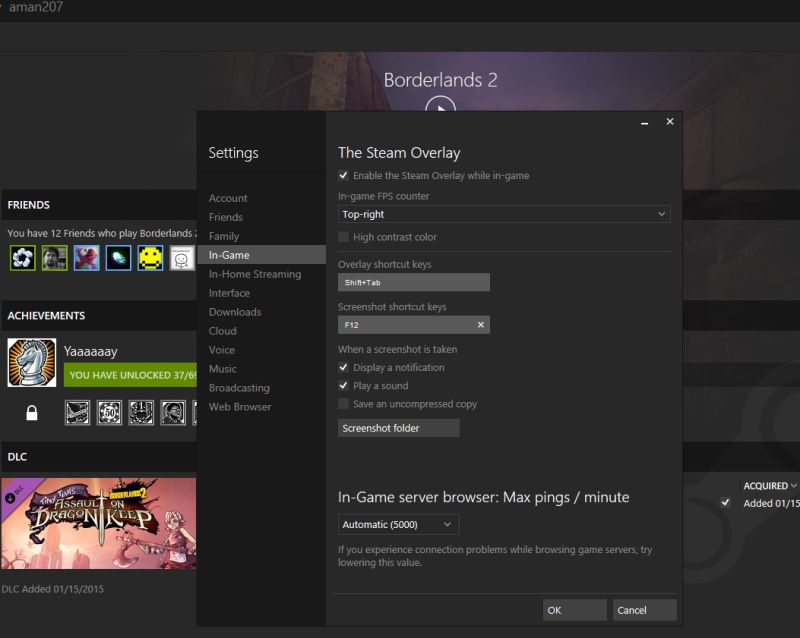
Task: Click the 'Yaaaaaay' achievement title
Action: tap(90, 351)
